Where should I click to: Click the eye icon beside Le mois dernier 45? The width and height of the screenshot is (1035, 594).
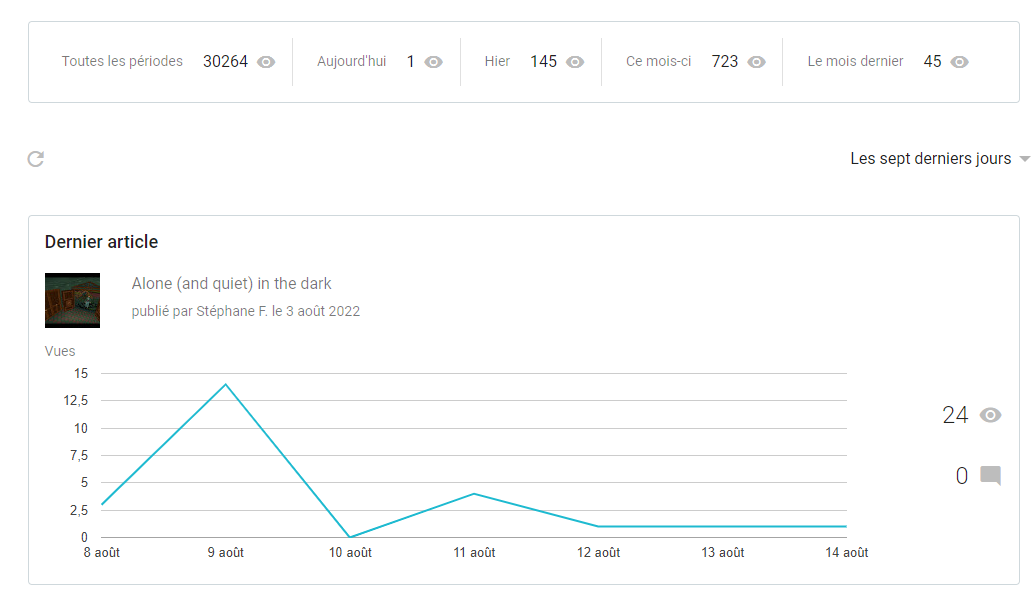click(x=960, y=62)
